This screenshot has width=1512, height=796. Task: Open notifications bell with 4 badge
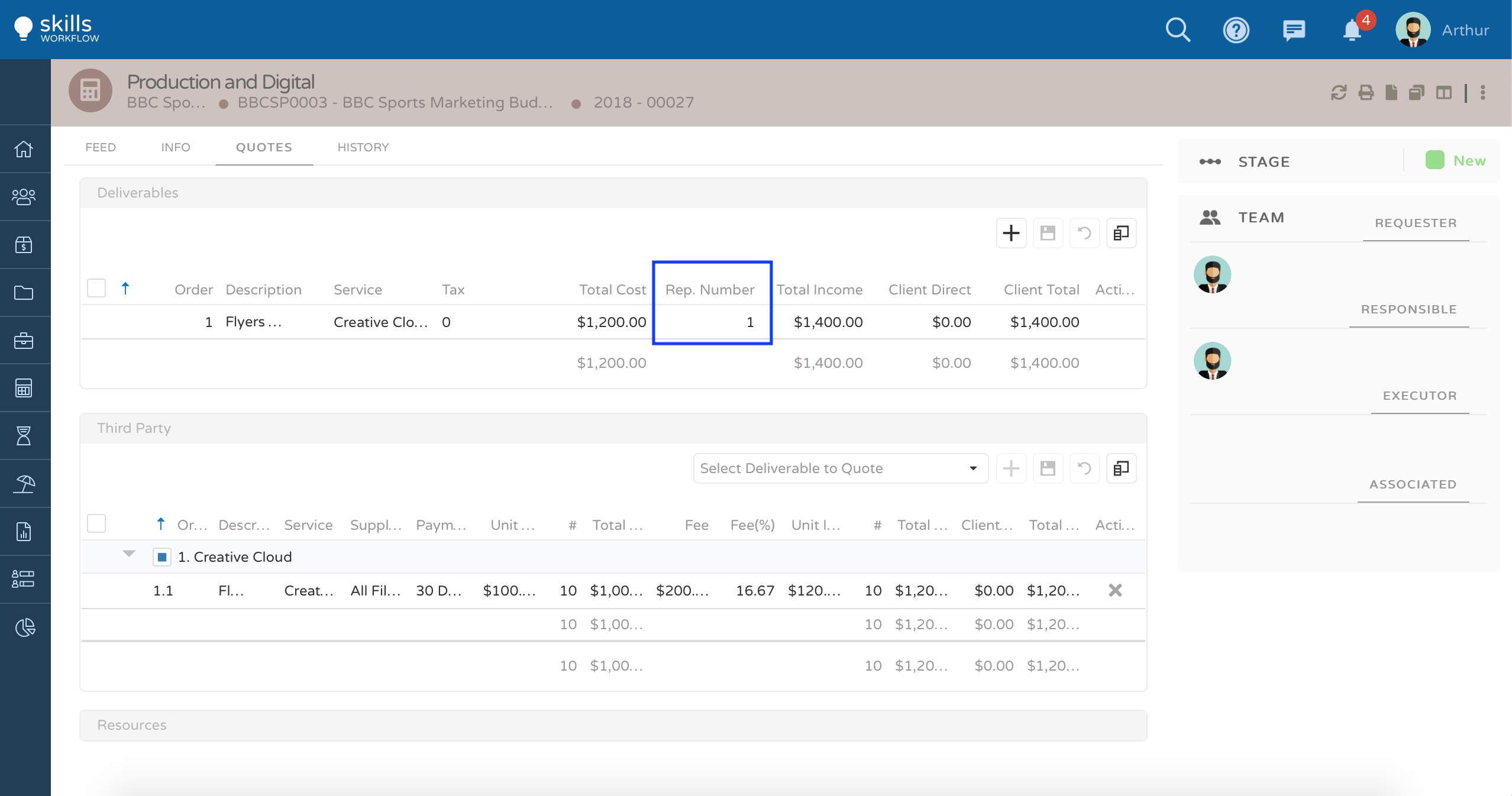(x=1352, y=30)
